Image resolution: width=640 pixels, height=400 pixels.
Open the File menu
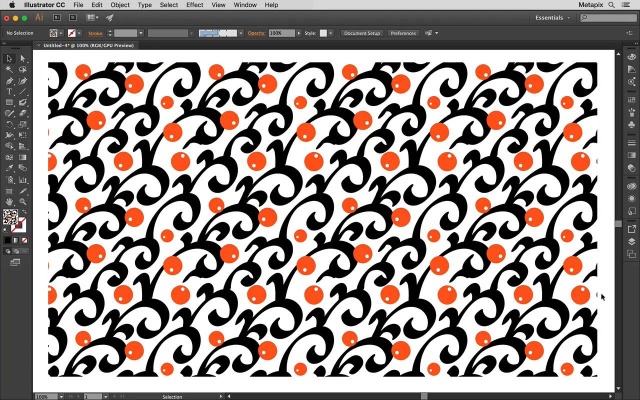pyautogui.click(x=78, y=5)
